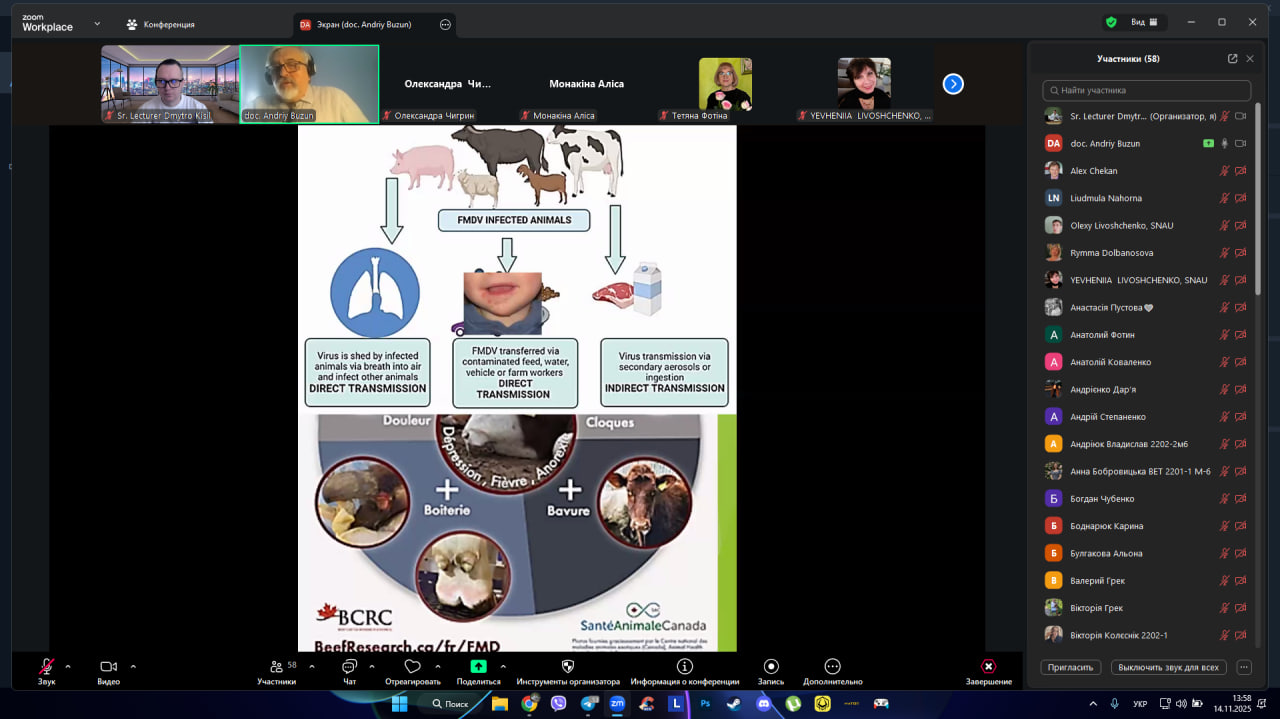Open the Chat (Чат) panel icon
Viewport: 1280px width, 719px height.
coord(349,667)
